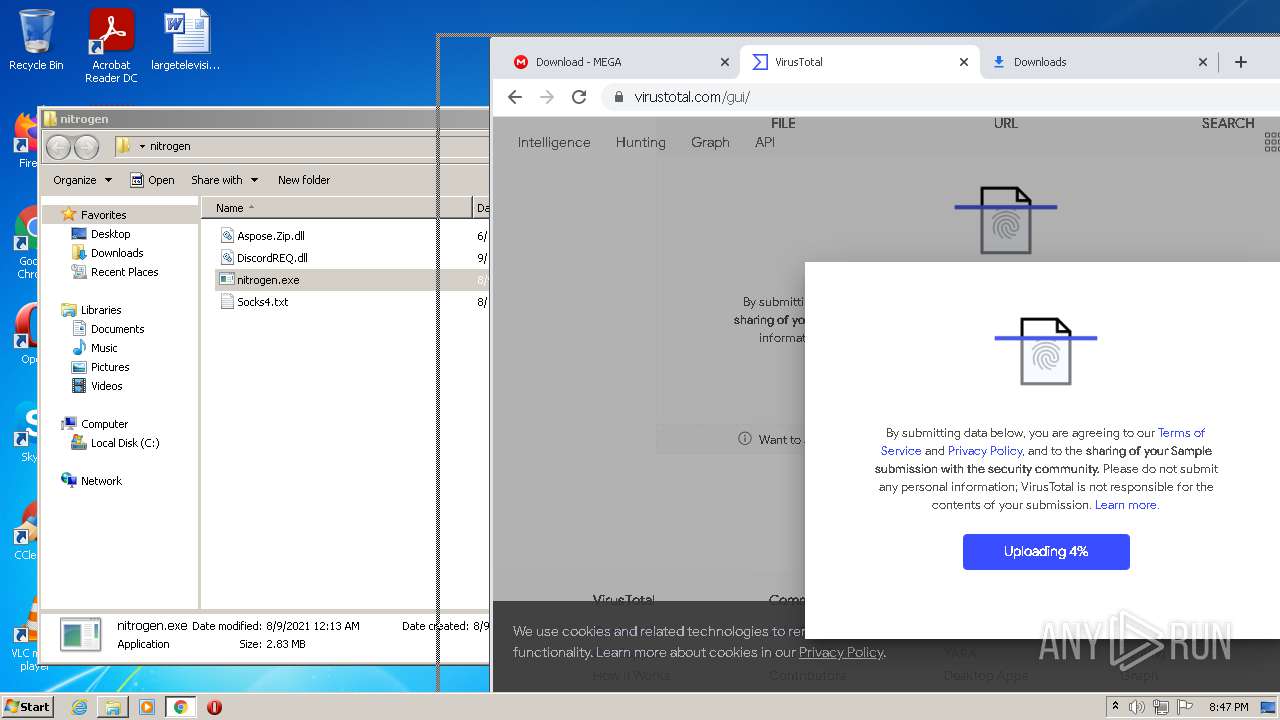Open the volume speaker tray icon
The image size is (1280, 720).
[x=1137, y=707]
